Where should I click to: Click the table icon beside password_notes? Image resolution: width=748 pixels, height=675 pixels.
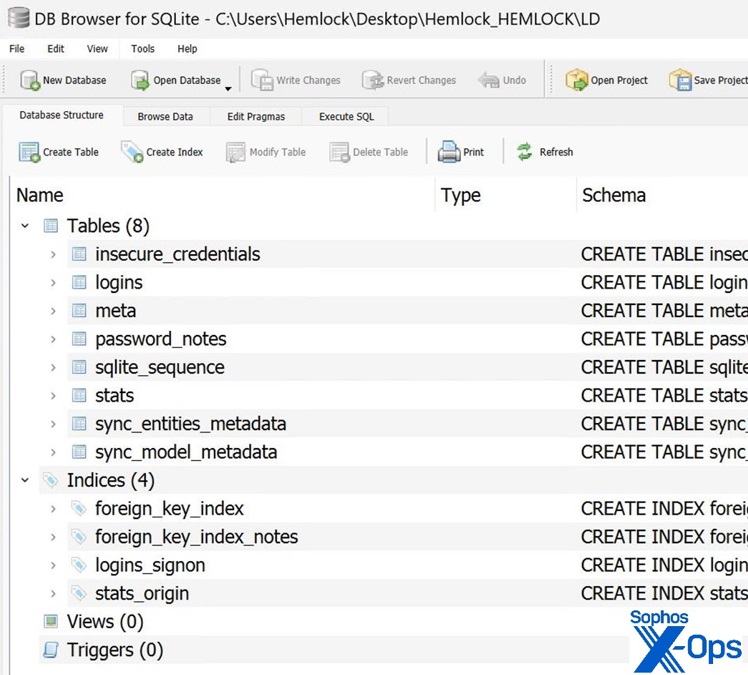coord(79,339)
